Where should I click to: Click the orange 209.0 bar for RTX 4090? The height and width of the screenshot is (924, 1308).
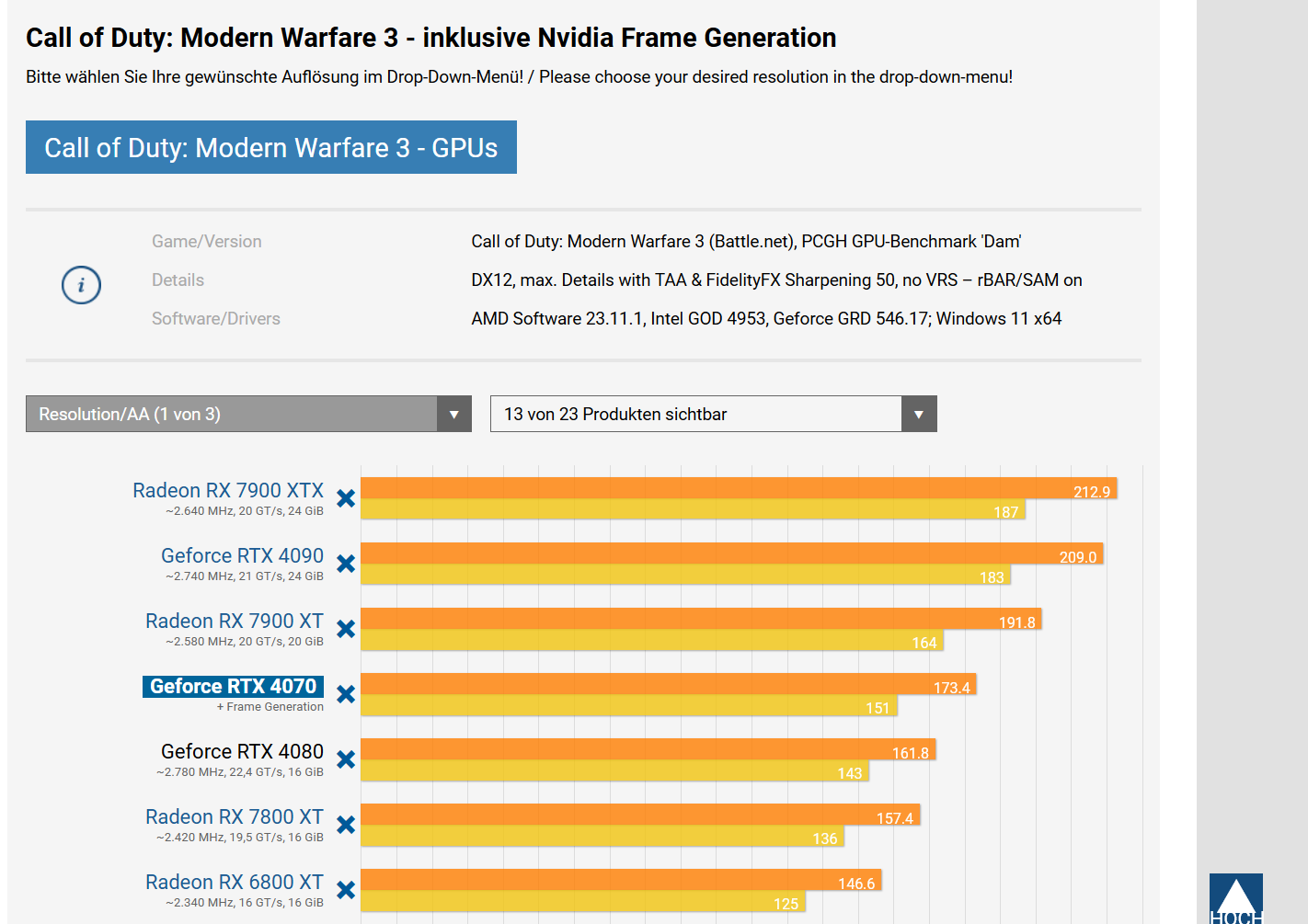coord(732,553)
